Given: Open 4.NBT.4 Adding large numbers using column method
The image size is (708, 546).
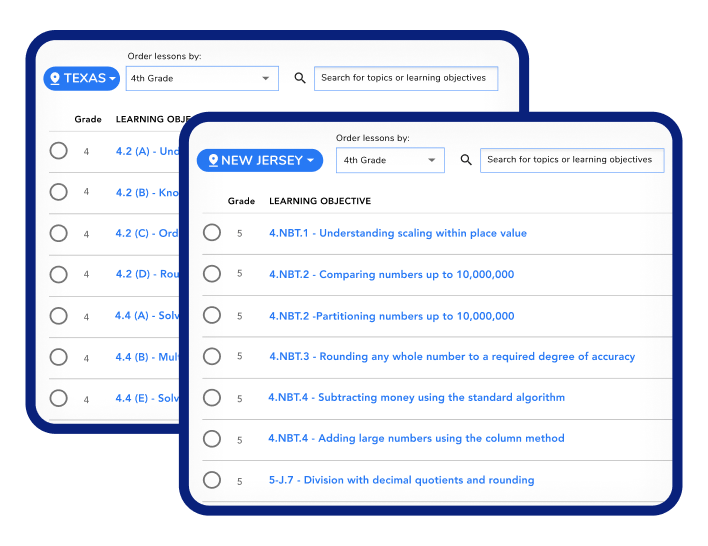Looking at the screenshot, I should coord(416,438).
